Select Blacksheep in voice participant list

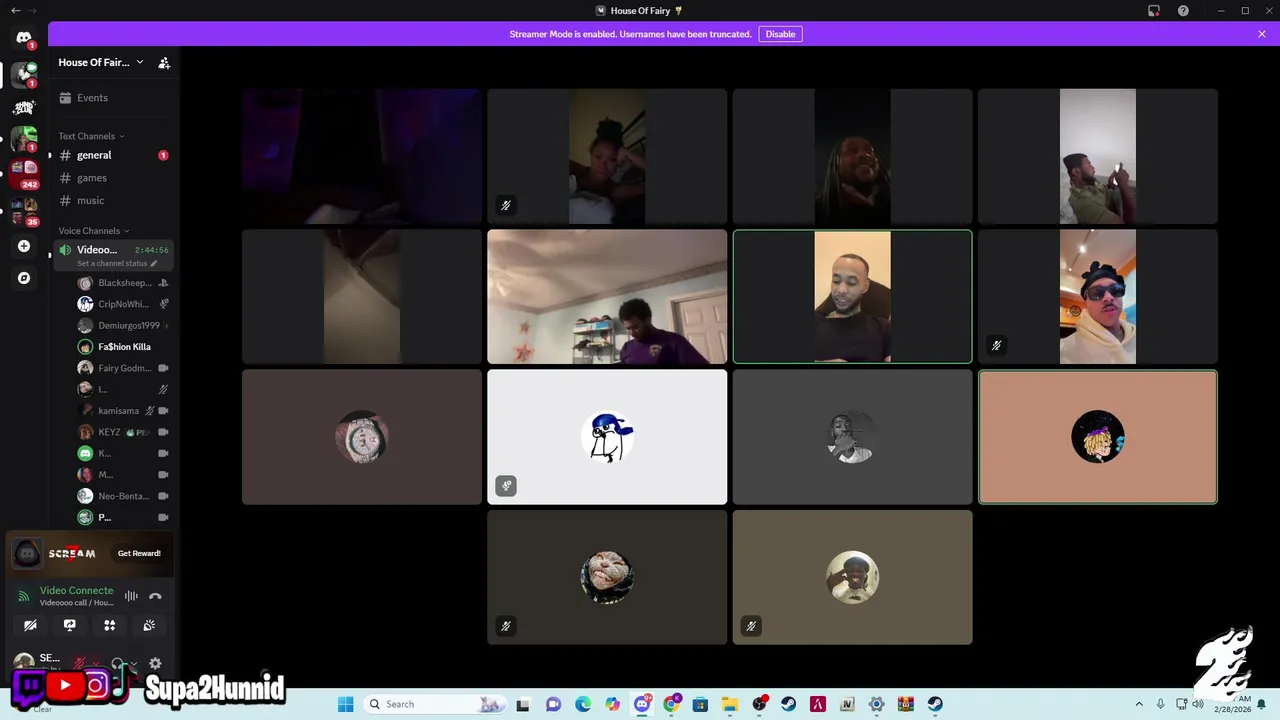pyautogui.click(x=123, y=283)
